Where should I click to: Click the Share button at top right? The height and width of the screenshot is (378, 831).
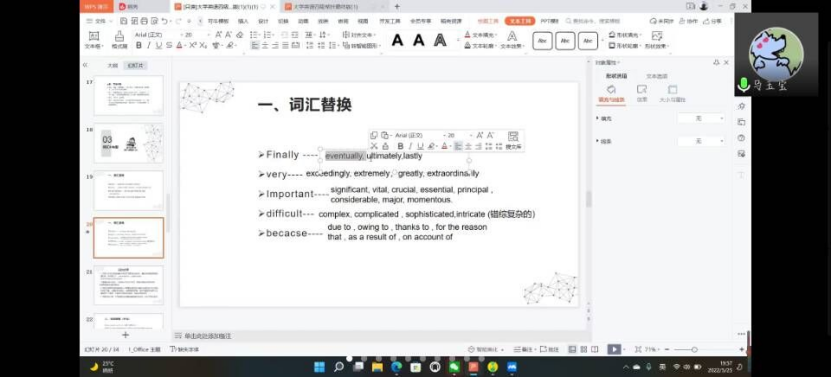pos(713,21)
